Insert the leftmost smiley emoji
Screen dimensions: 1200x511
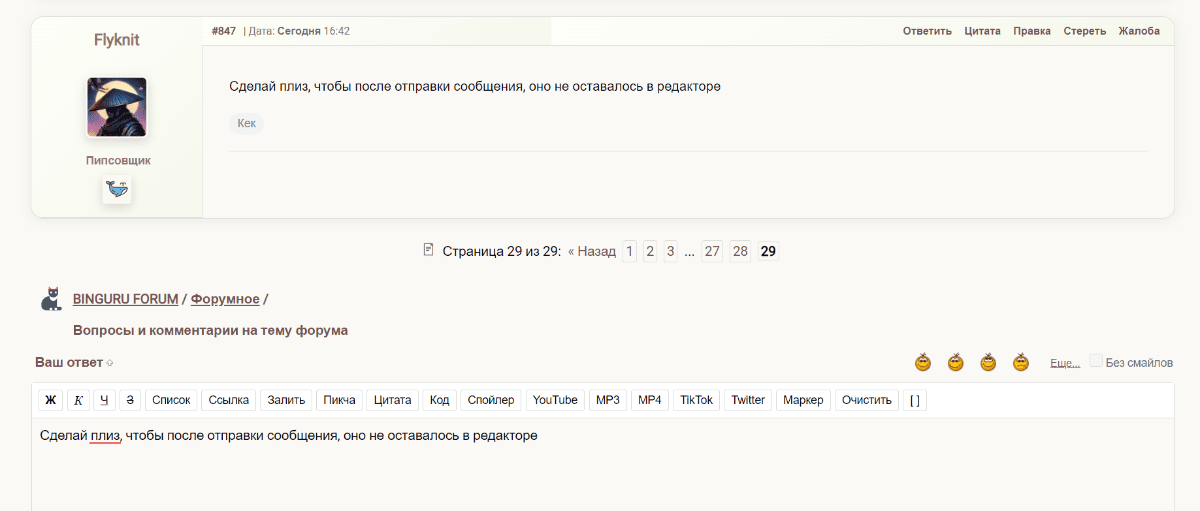tap(923, 362)
